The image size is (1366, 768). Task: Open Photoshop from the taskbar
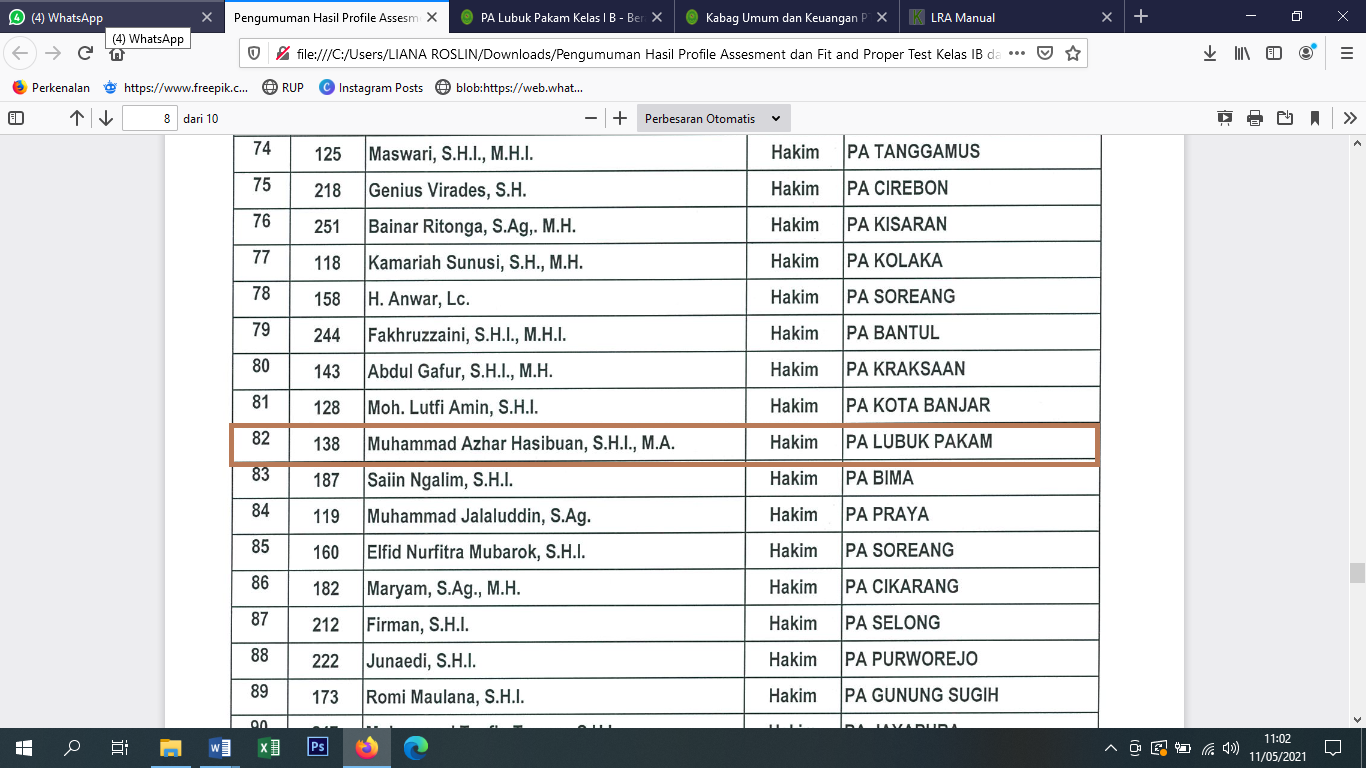click(318, 747)
